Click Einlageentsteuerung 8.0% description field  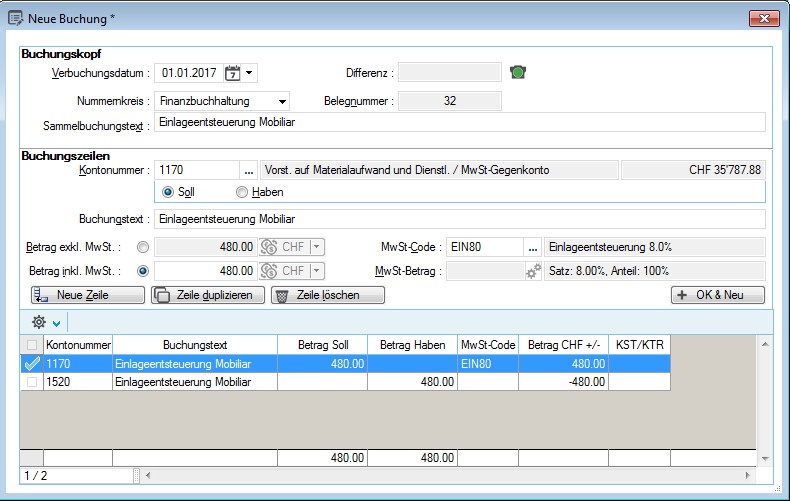point(654,247)
